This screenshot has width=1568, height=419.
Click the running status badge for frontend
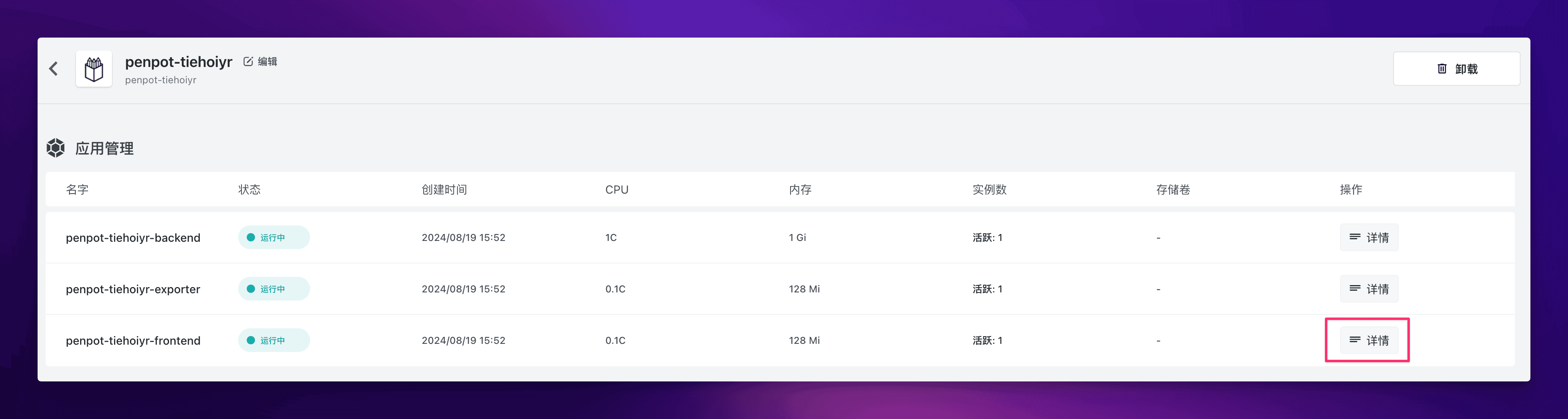click(x=273, y=340)
